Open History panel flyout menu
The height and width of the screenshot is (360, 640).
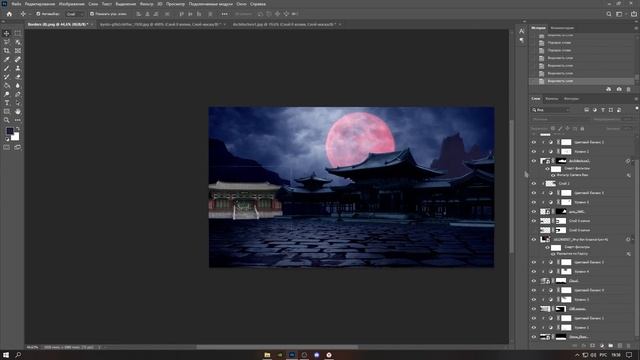coord(636,28)
